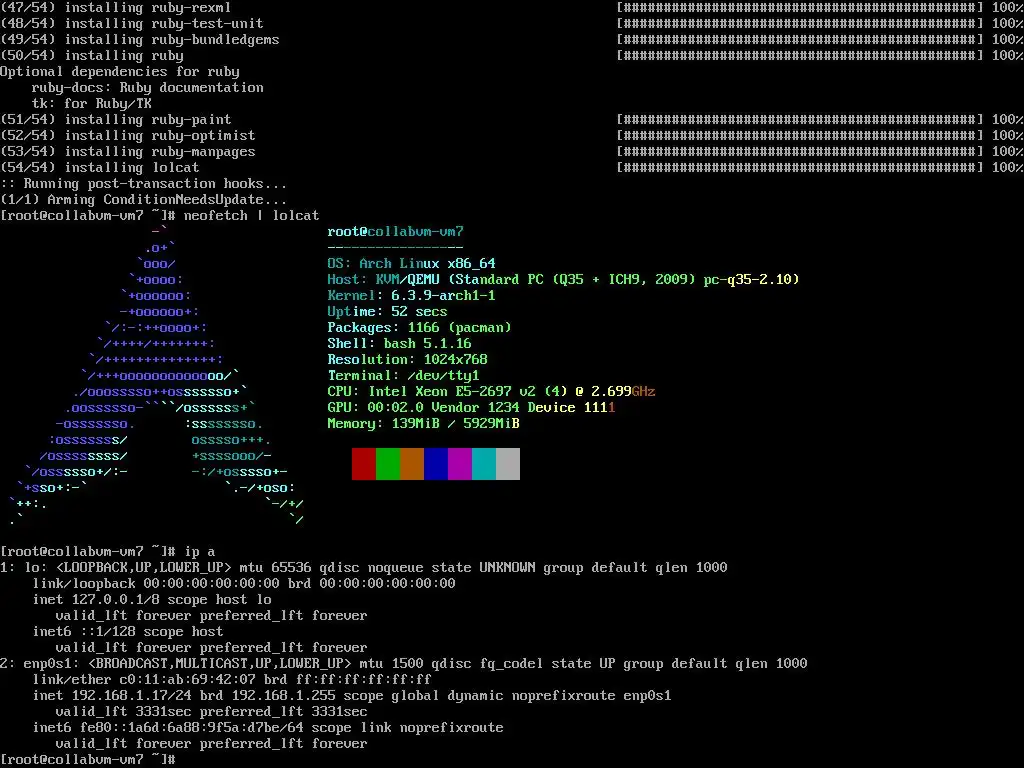Click the 'Host: KVM/QEMU' line

click(x=564, y=280)
